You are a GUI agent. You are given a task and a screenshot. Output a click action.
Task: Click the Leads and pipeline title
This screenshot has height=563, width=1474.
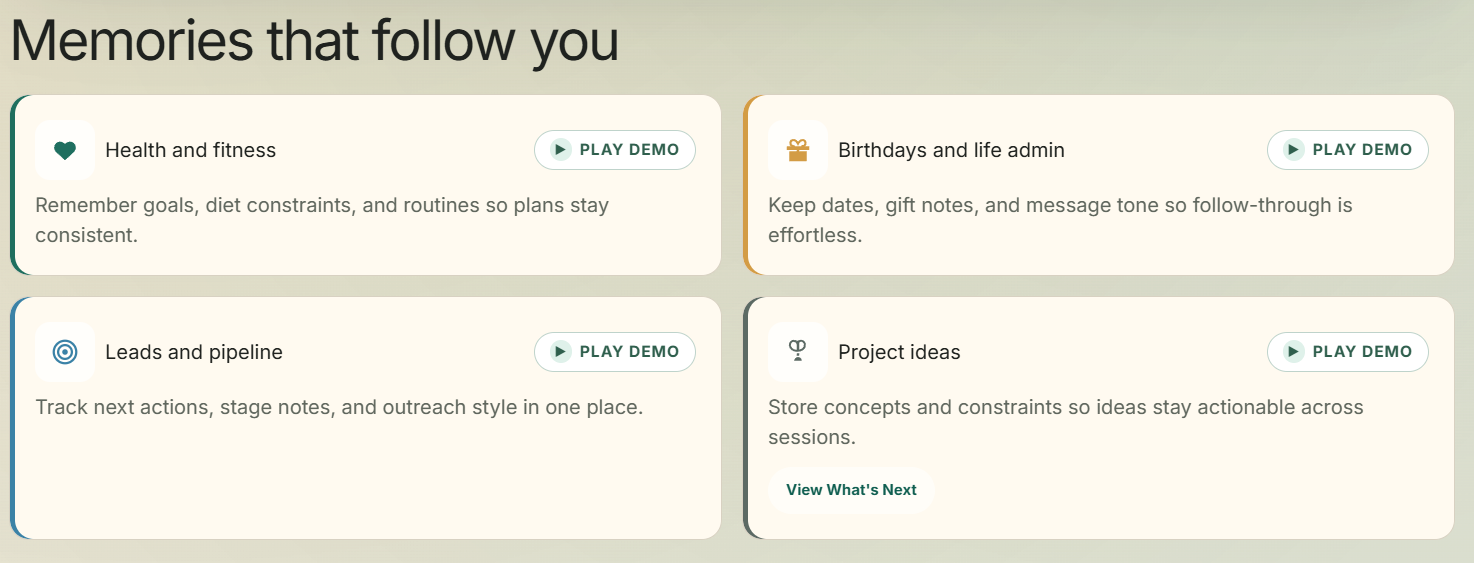click(x=194, y=352)
